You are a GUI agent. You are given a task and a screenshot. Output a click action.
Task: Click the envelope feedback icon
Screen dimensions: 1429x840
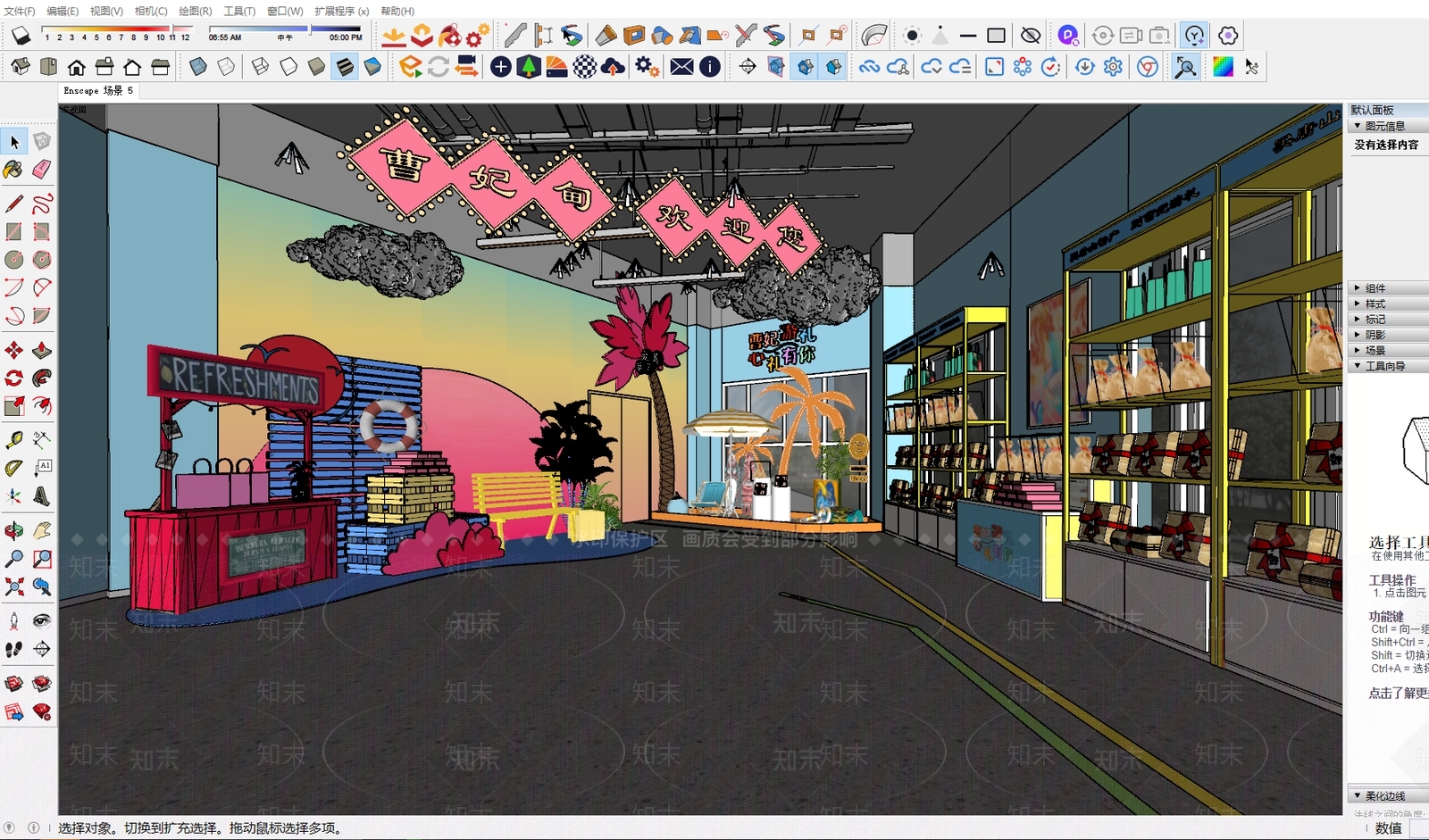click(x=681, y=67)
